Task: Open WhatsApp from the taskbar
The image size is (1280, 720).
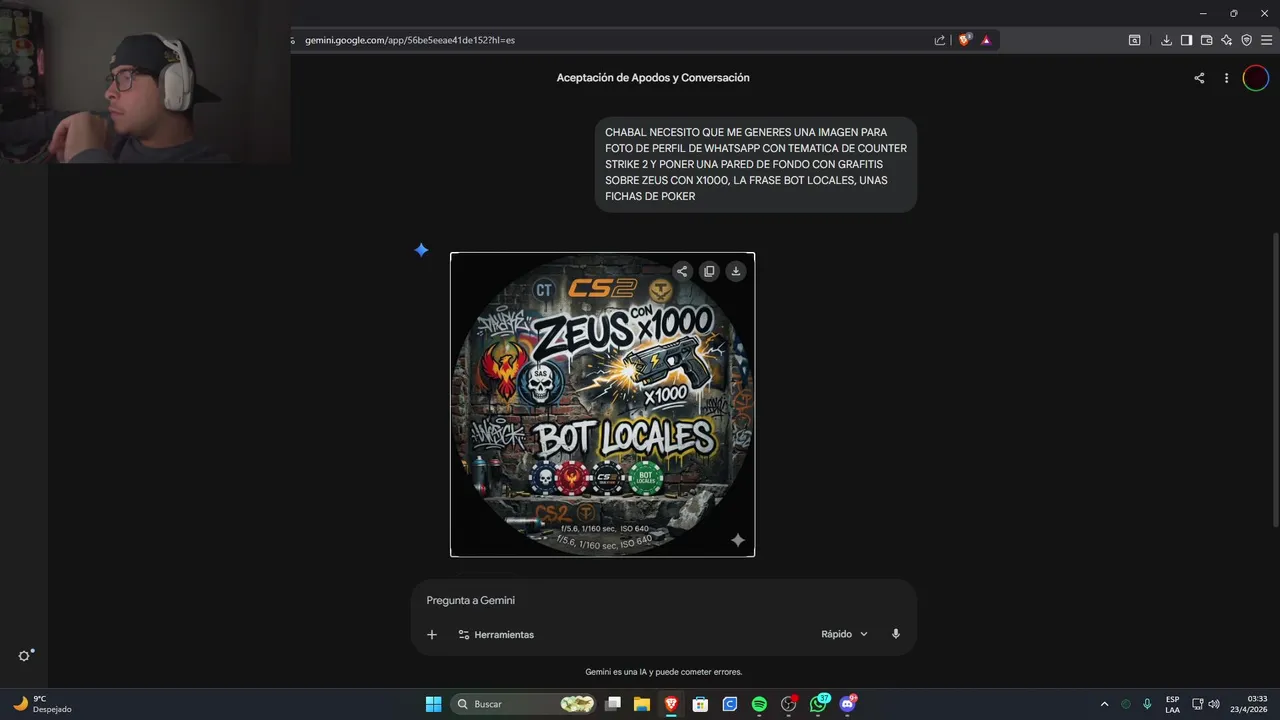Action: (x=819, y=704)
